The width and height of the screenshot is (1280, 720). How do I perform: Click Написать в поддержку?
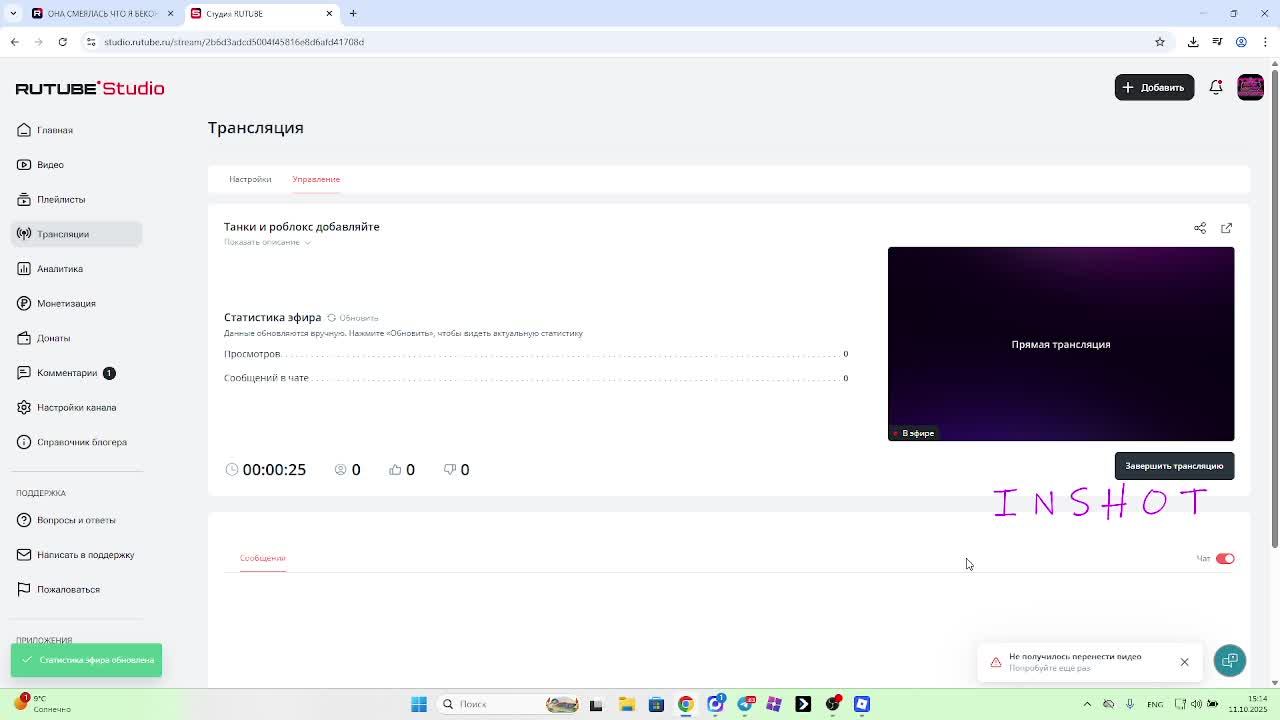76,555
